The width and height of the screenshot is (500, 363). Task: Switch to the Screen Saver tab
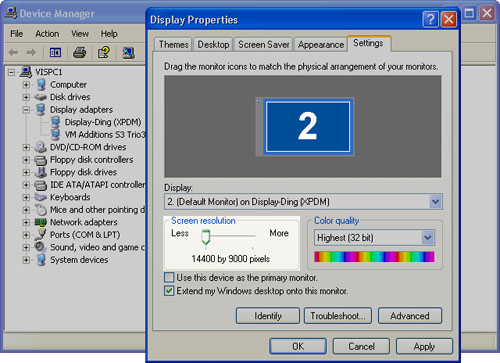(x=264, y=44)
